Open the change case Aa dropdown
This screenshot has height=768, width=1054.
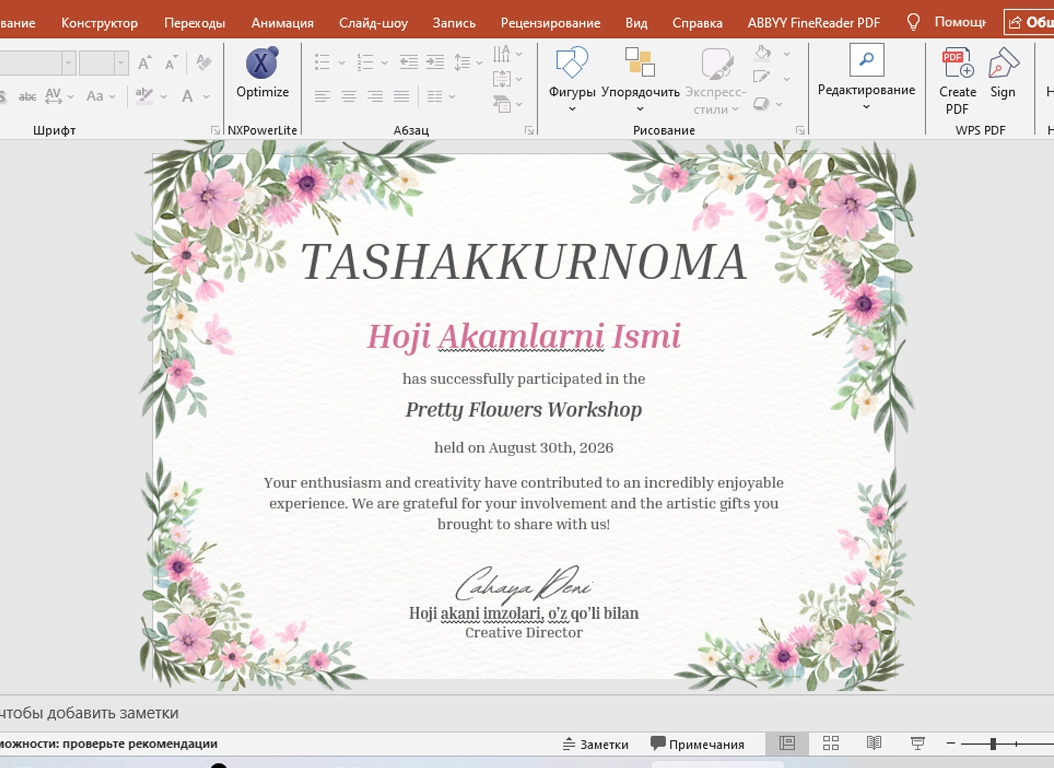tap(101, 96)
